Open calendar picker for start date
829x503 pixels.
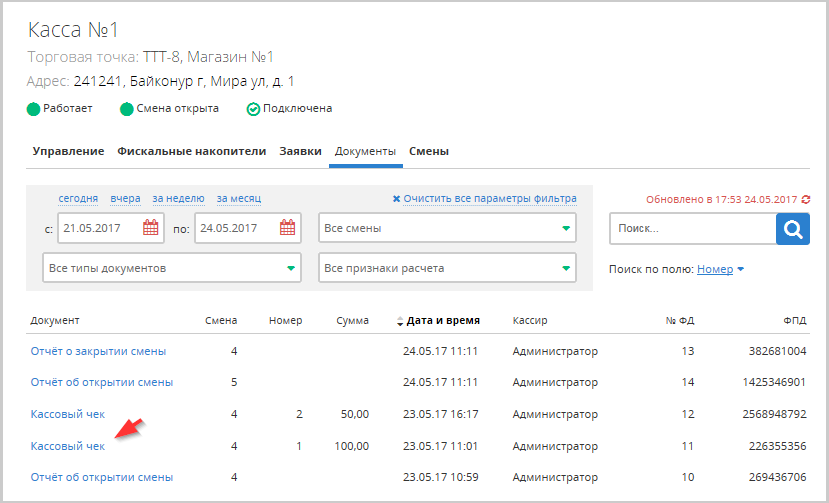(x=151, y=228)
